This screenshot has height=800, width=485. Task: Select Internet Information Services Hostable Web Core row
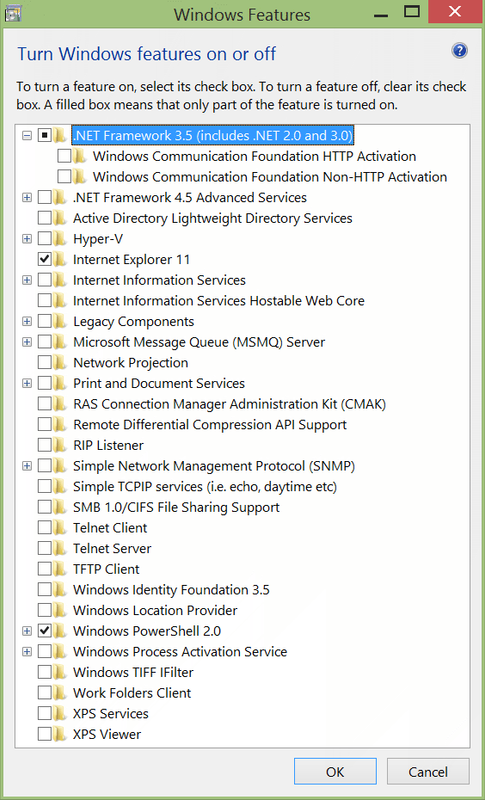[x=219, y=301]
